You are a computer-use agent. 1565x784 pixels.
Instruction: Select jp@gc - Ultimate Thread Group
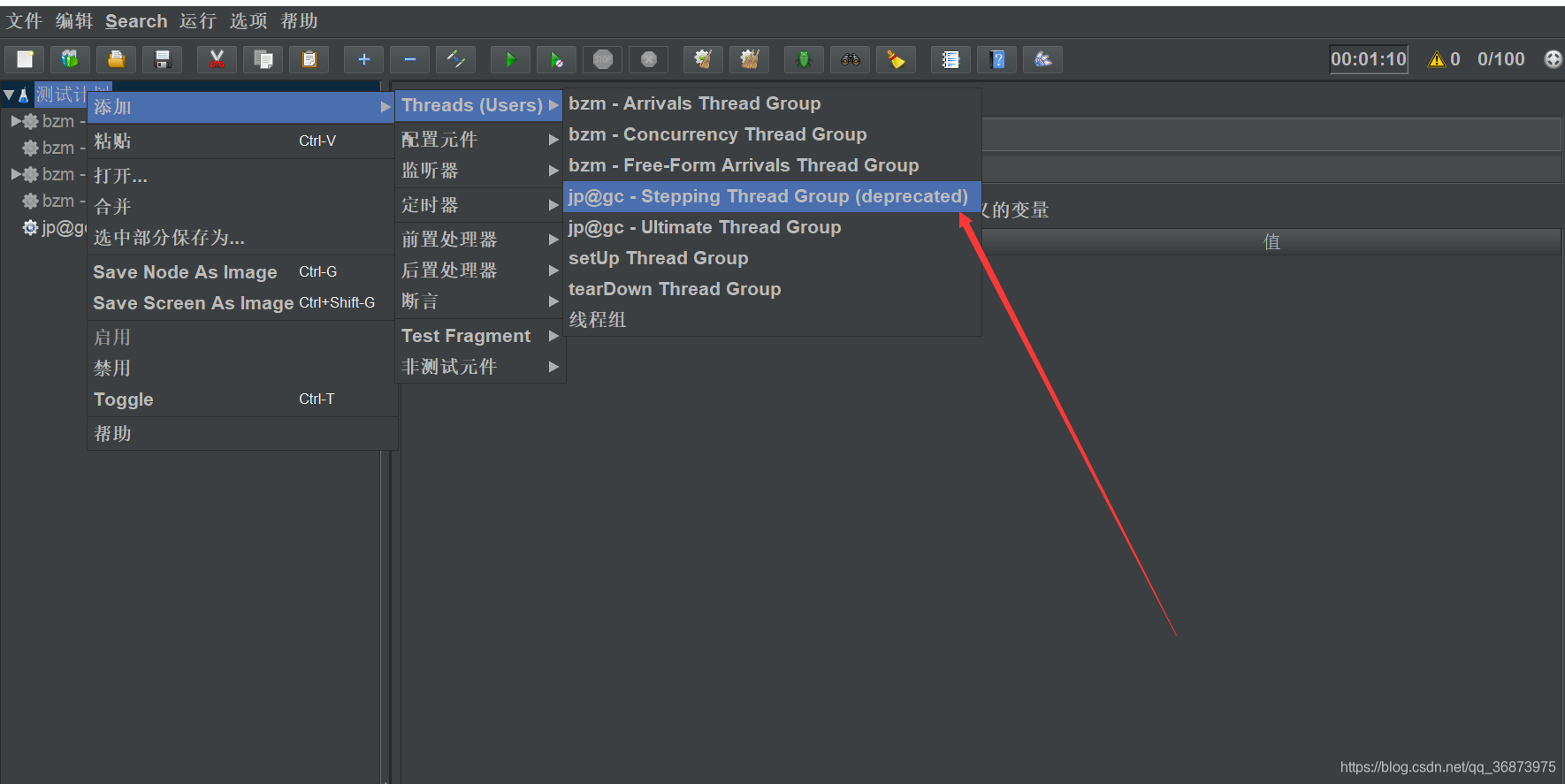tap(772, 227)
